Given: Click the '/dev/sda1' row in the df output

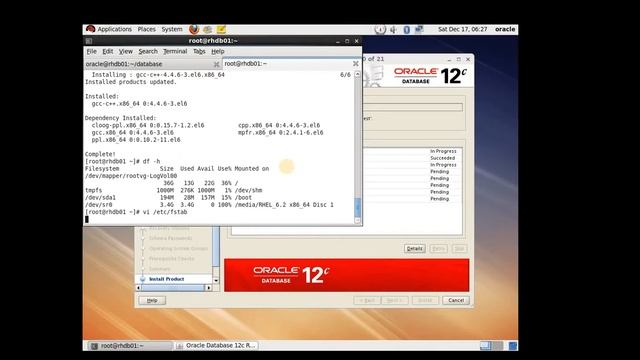Looking at the screenshot, I should tap(168, 198).
